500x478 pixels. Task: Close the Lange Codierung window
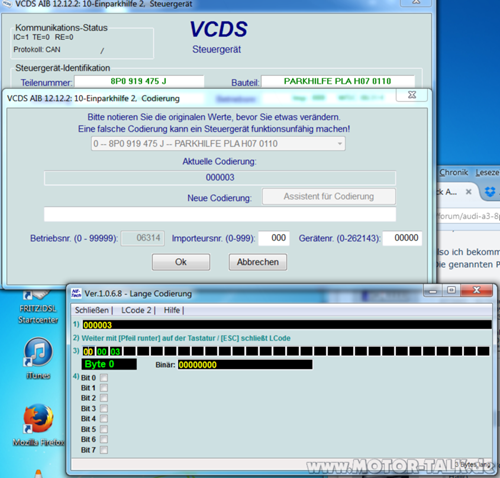(477, 290)
